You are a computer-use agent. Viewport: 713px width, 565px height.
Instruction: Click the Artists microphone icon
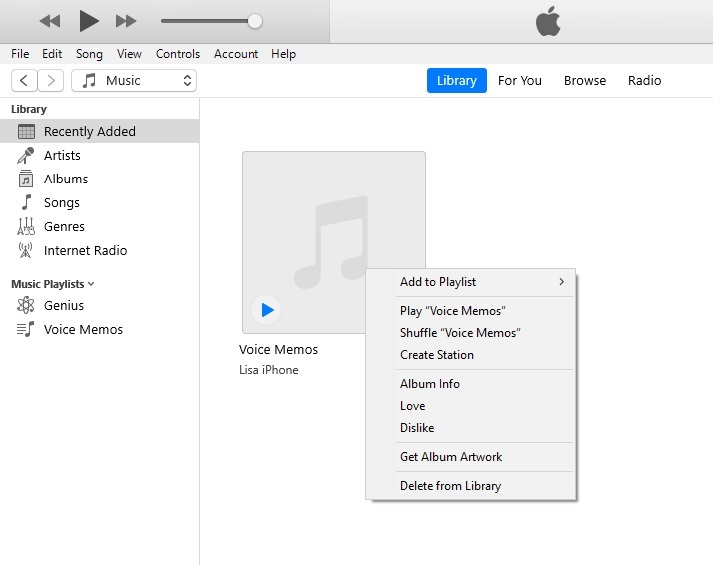click(25, 155)
